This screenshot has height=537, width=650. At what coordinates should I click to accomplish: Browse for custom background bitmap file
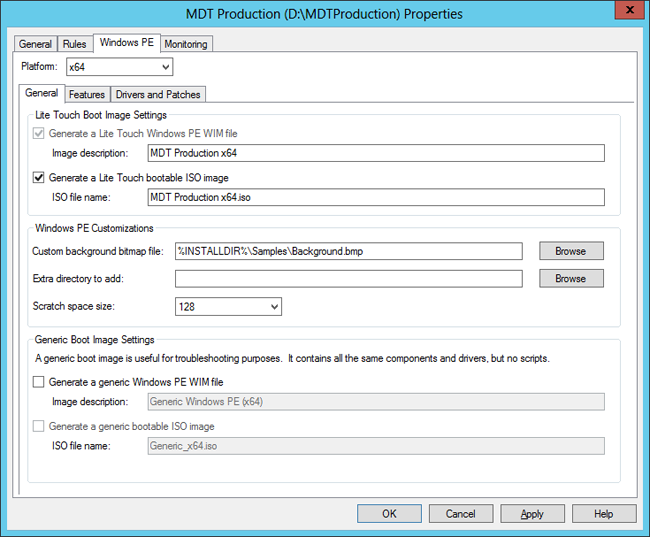(571, 251)
